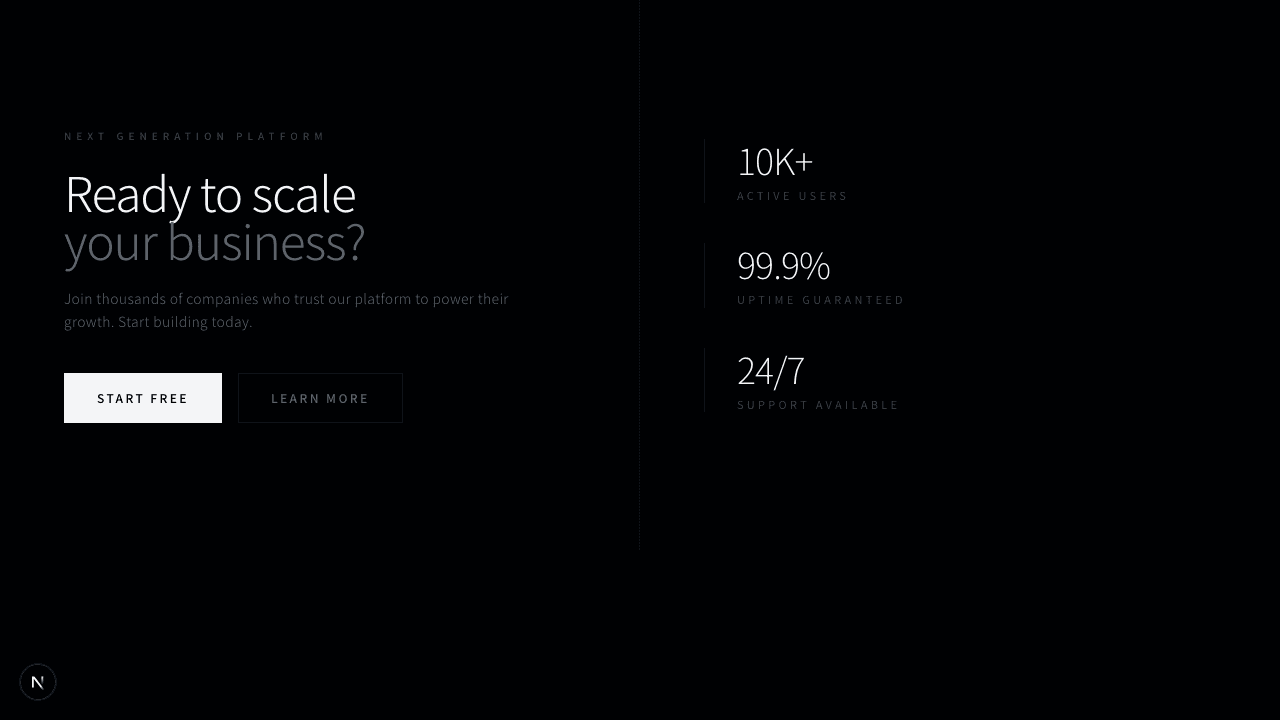1280x720 pixels.
Task: Click the "Start building today." sentence
Action: pos(185,322)
